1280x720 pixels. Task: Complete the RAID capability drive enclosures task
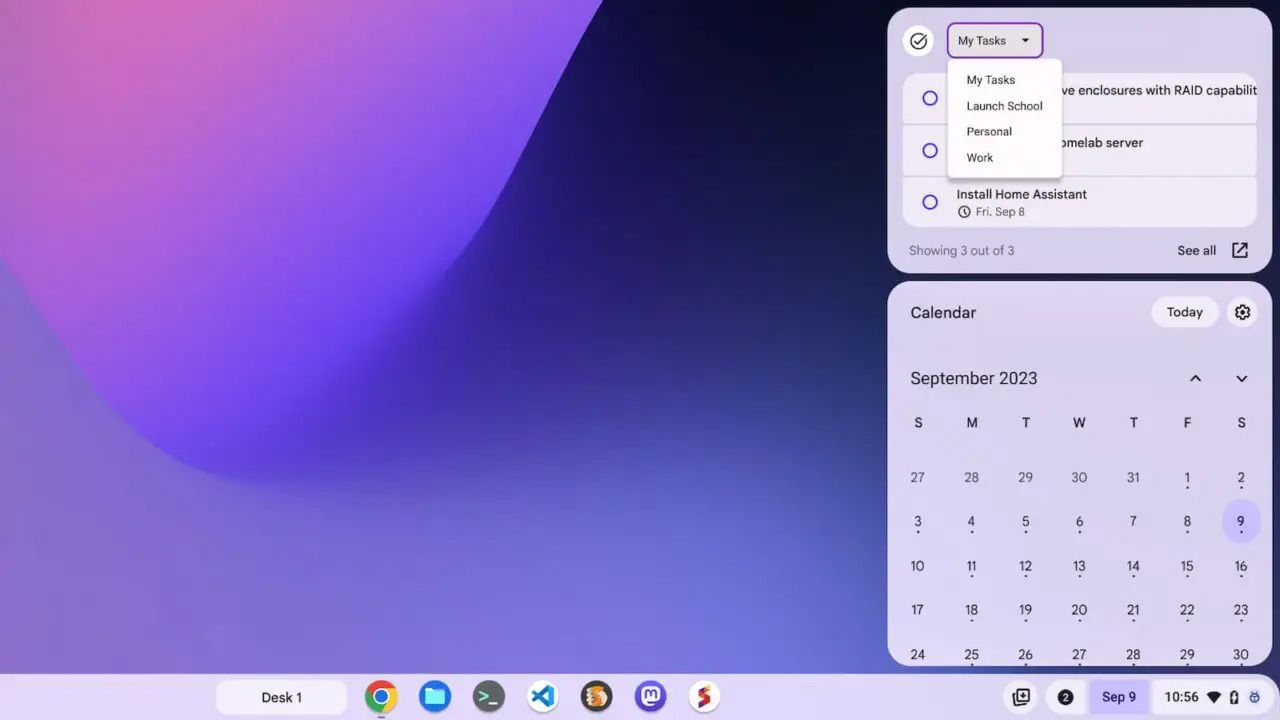(x=929, y=98)
